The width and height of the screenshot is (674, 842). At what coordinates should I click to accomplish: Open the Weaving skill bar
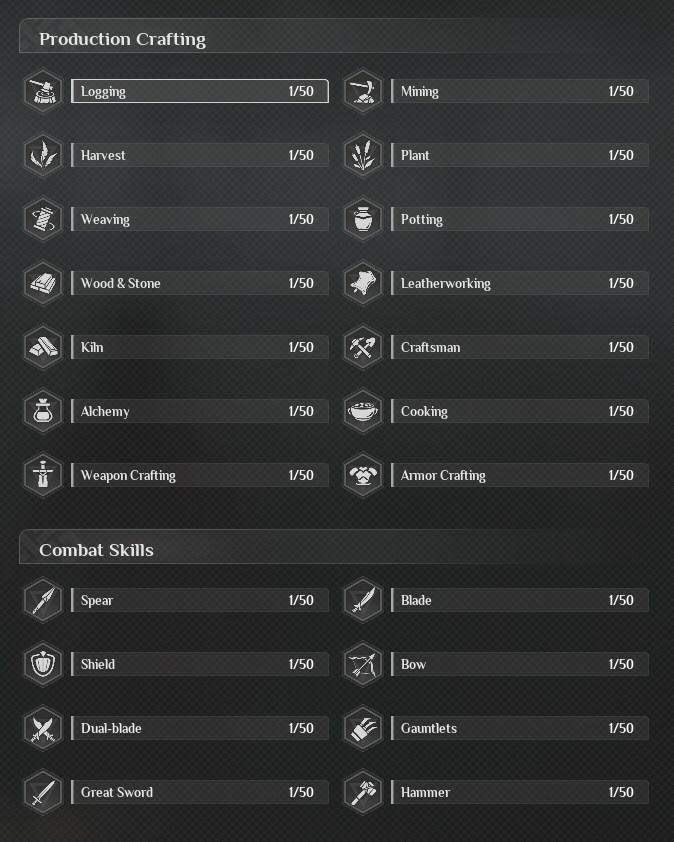200,219
